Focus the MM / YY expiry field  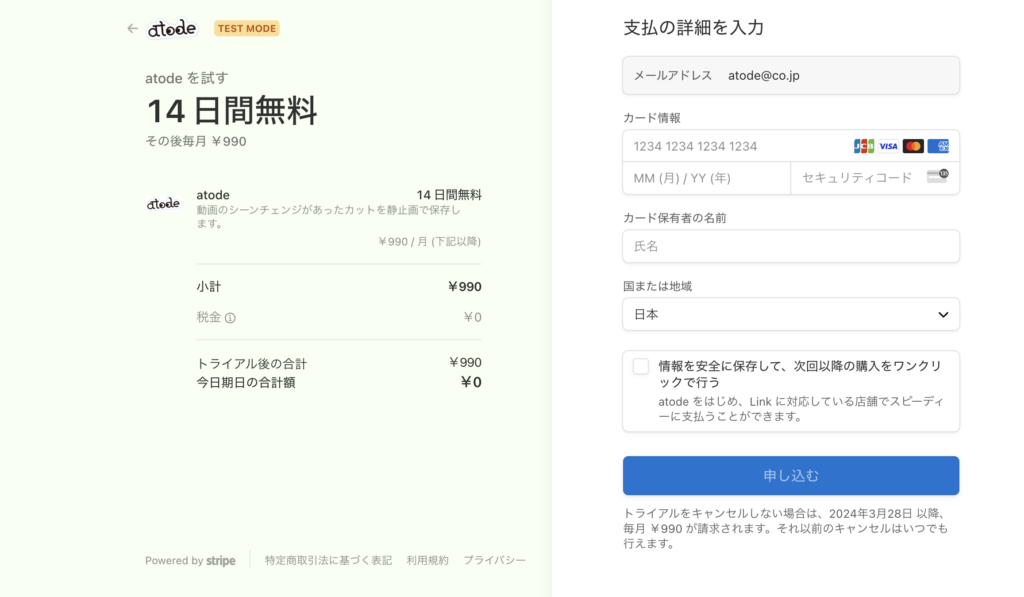click(707, 178)
